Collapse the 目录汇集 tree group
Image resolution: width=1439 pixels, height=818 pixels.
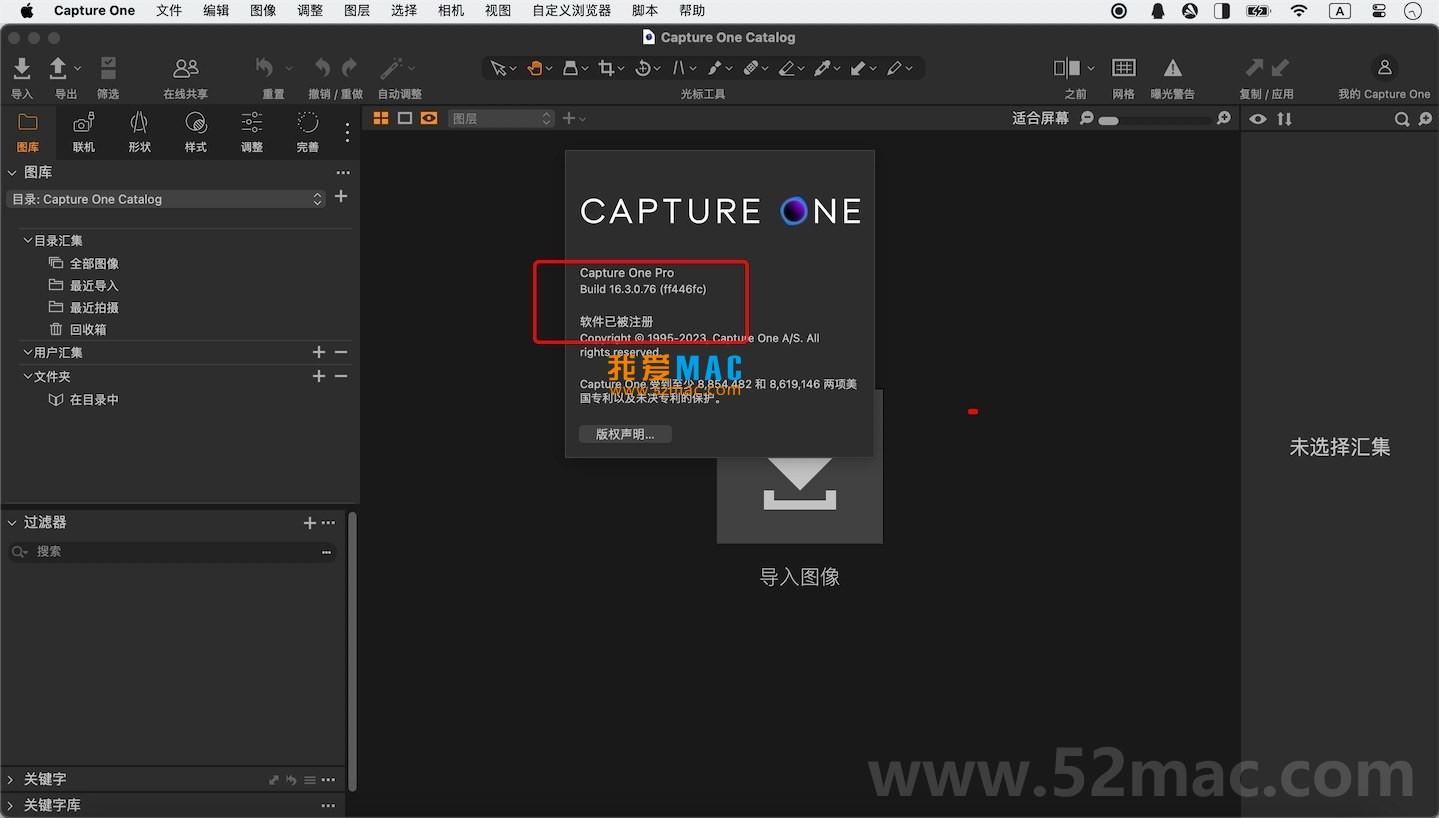coord(28,241)
